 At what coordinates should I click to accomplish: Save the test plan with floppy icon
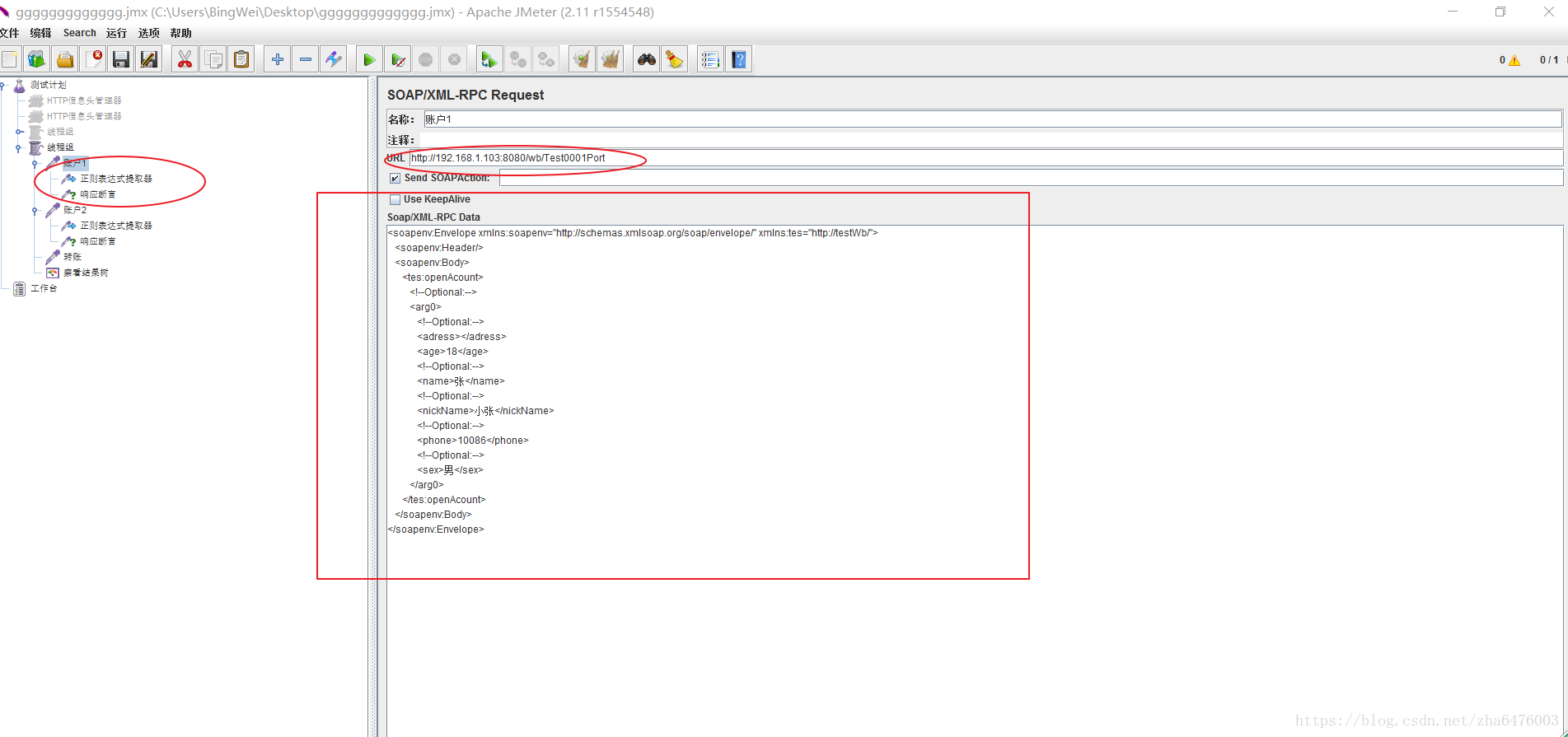click(x=121, y=59)
